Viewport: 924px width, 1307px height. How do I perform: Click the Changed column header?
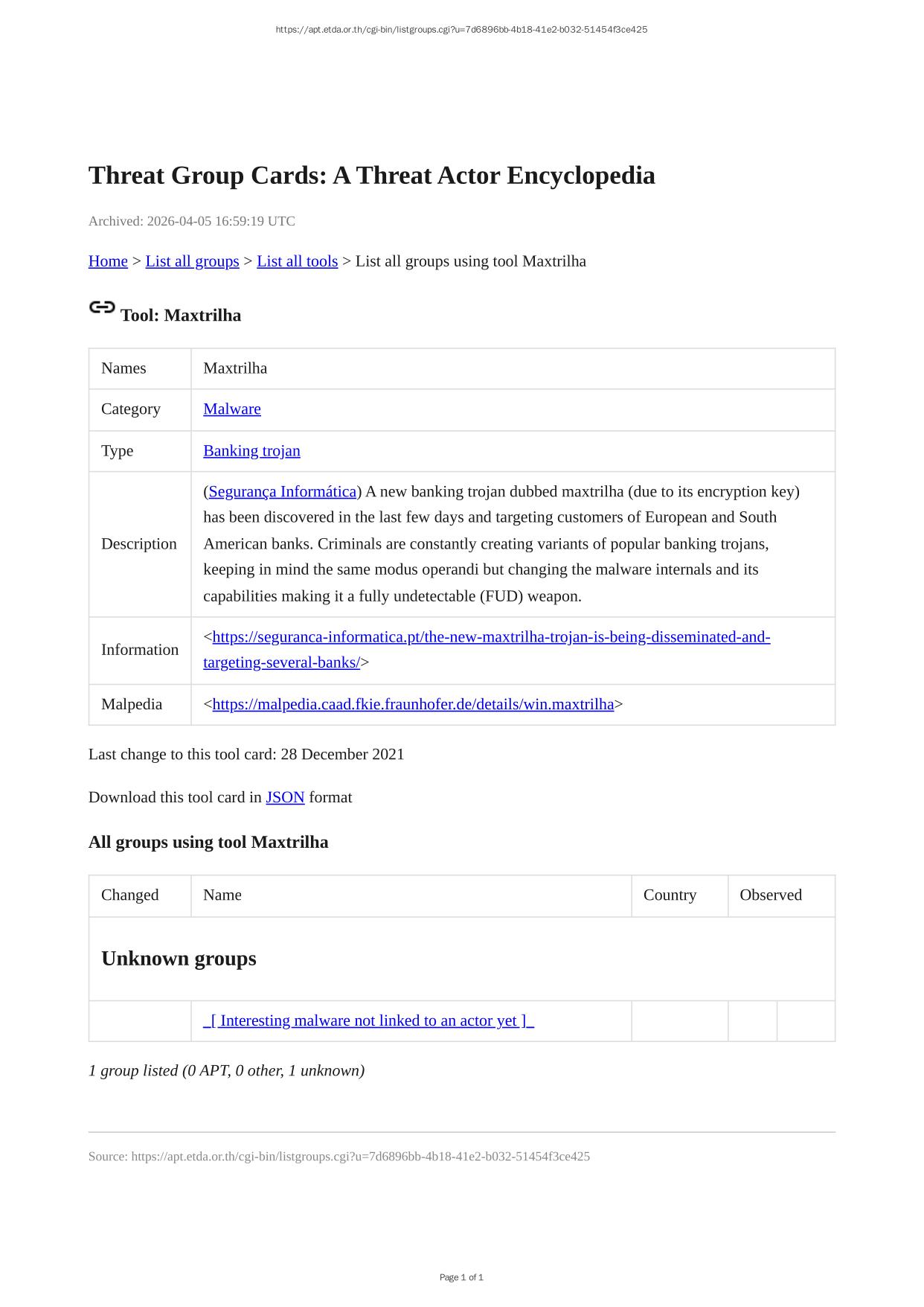pos(130,895)
